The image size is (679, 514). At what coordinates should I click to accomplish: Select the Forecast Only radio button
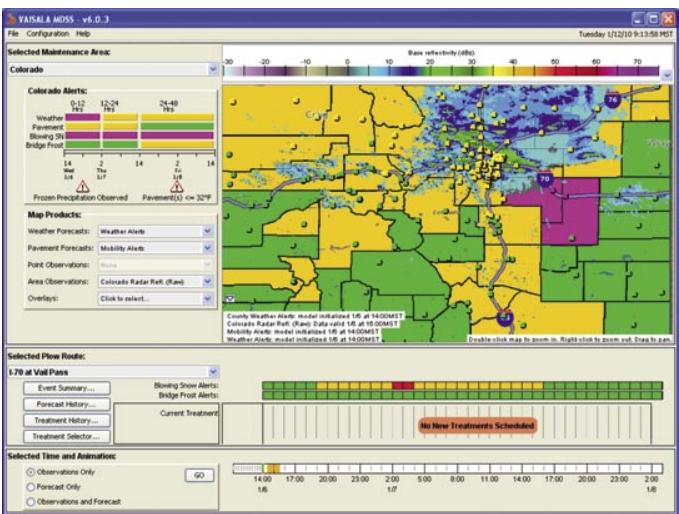click(x=31, y=487)
